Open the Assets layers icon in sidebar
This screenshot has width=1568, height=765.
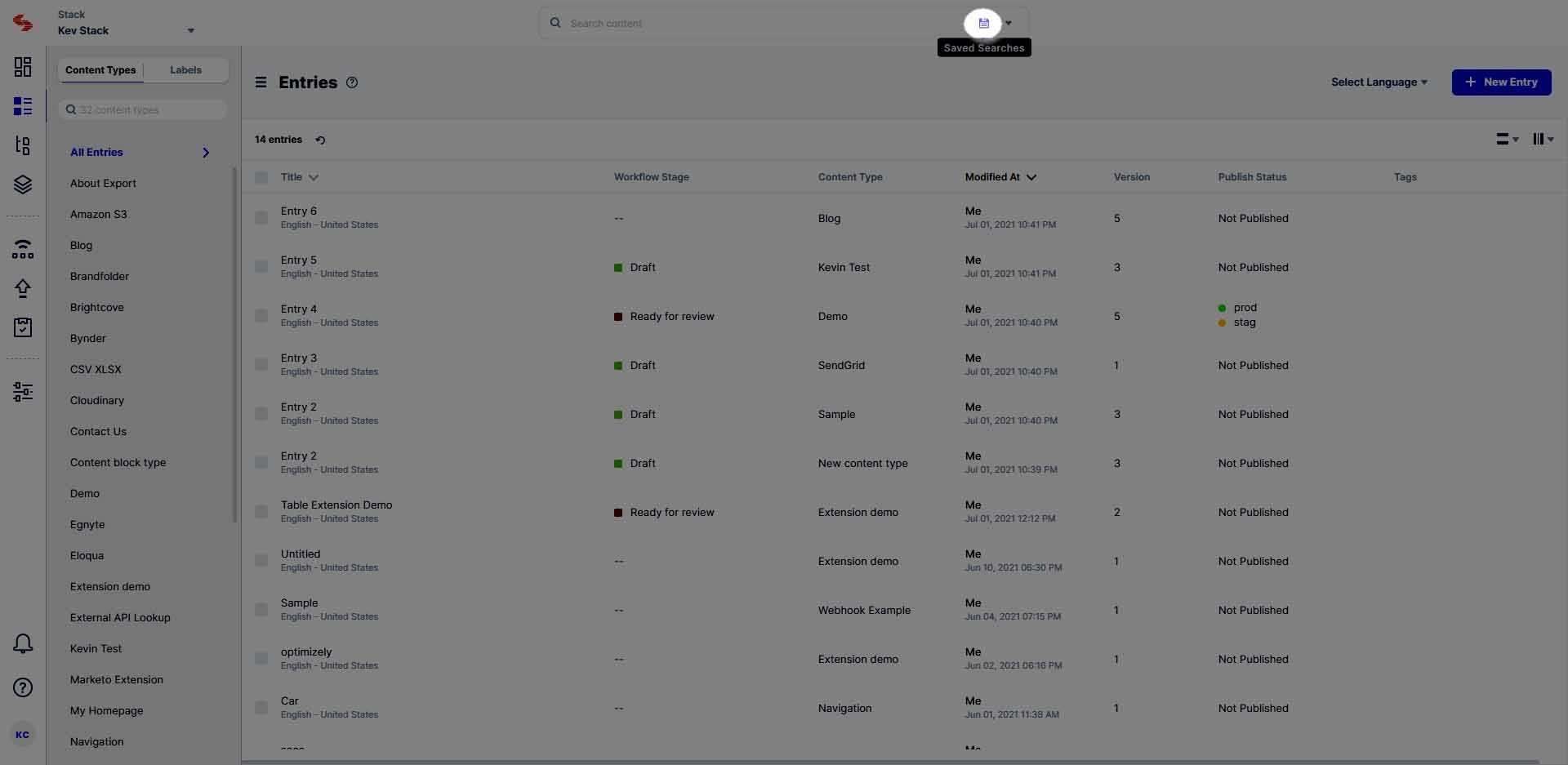[23, 185]
